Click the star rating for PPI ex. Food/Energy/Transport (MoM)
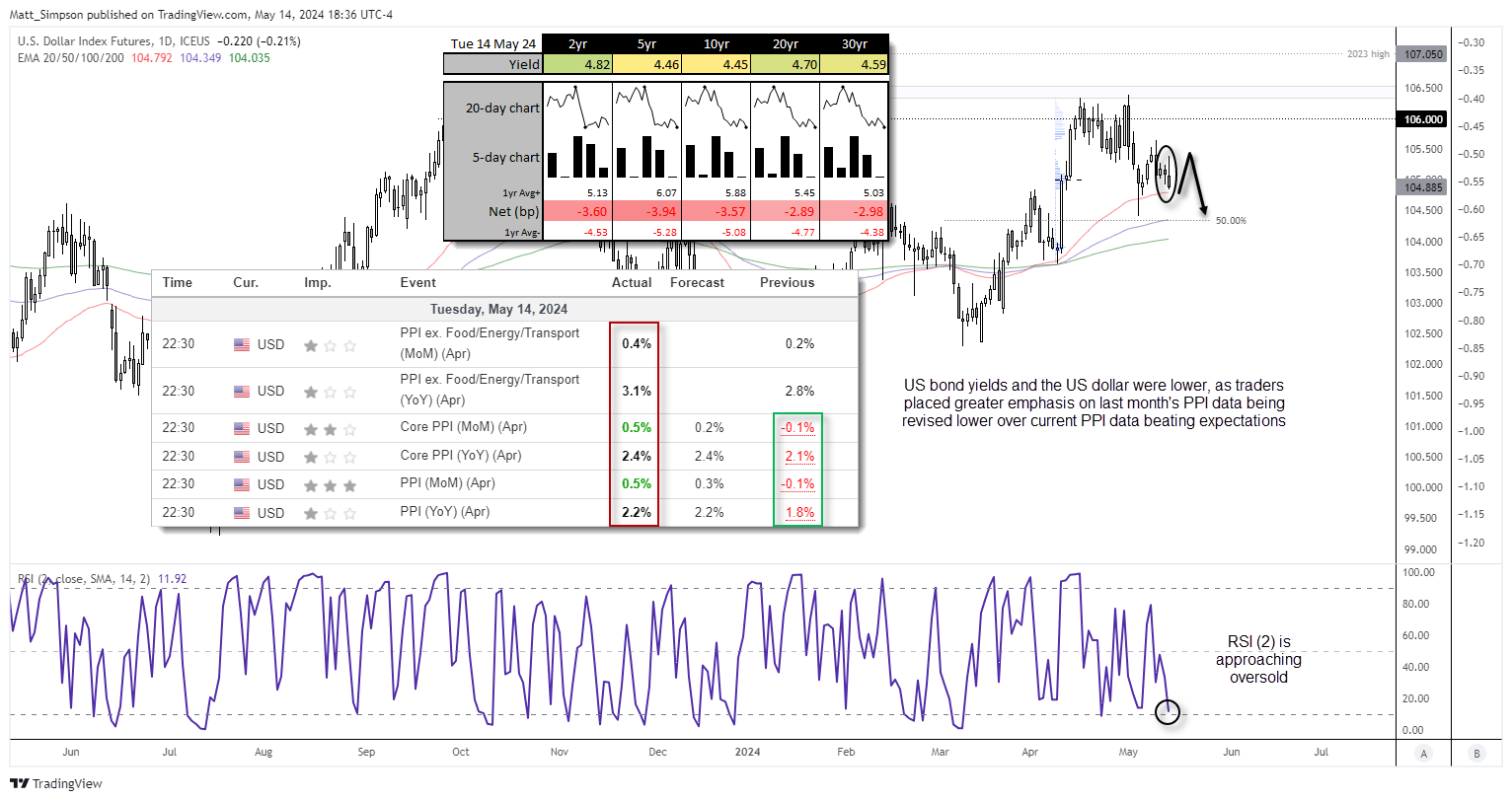The height and width of the screenshot is (801, 1512). click(330, 345)
